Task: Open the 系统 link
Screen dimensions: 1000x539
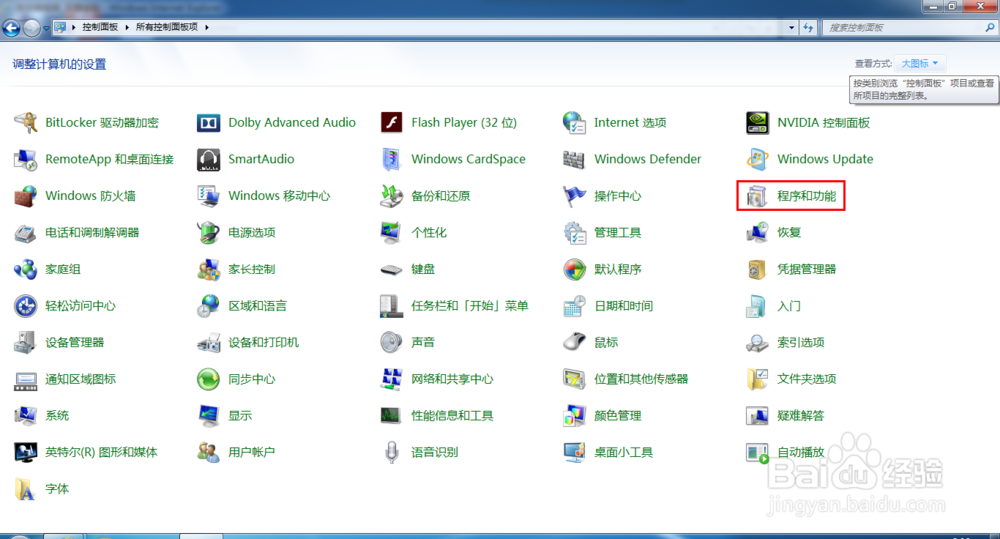Action: [x=57, y=416]
